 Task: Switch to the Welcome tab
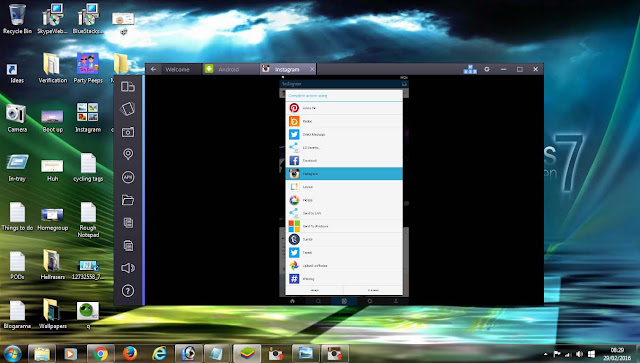177,69
